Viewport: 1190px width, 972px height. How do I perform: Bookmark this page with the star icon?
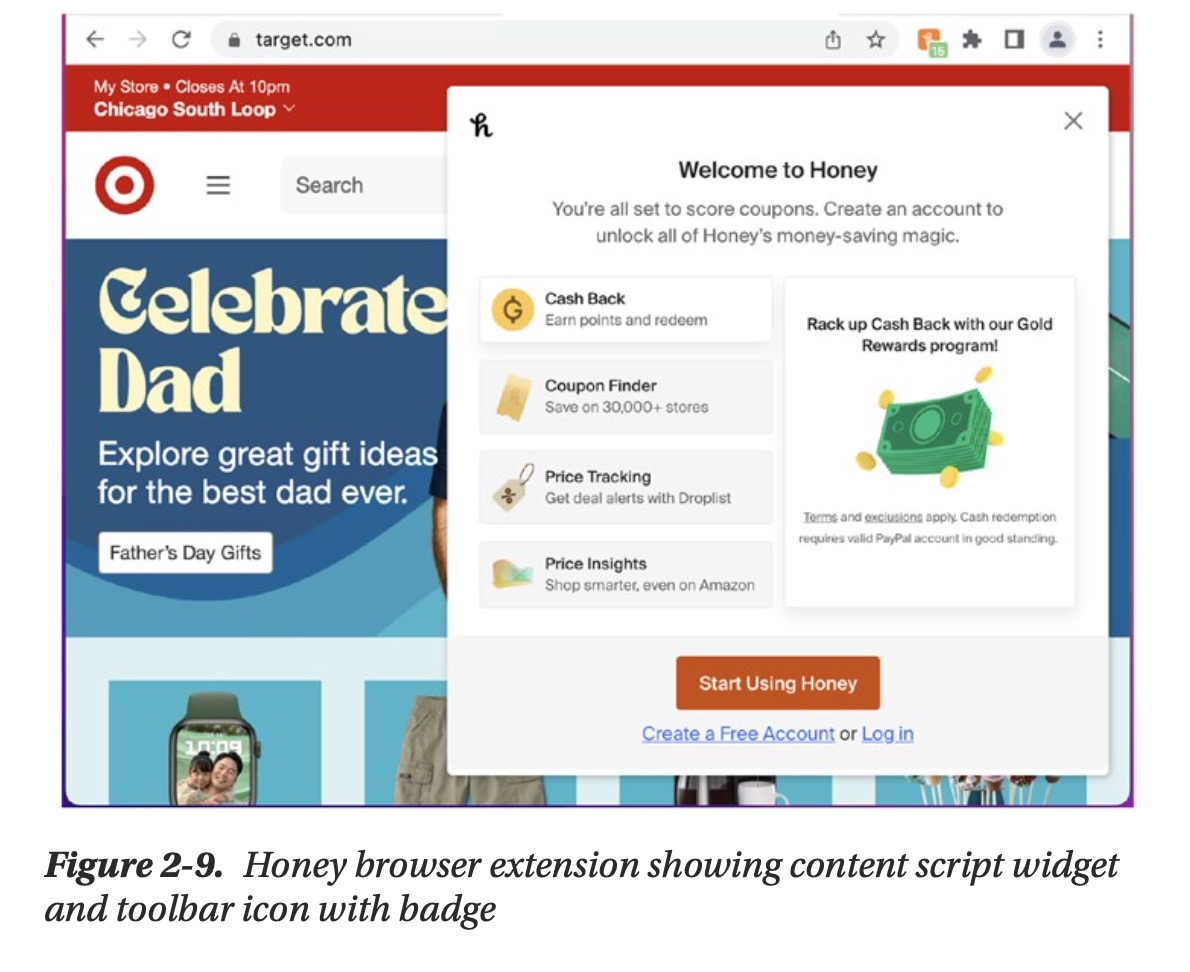(x=876, y=40)
